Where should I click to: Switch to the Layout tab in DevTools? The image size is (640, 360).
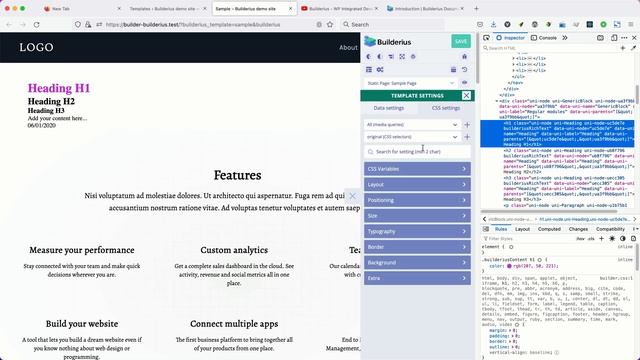point(522,229)
